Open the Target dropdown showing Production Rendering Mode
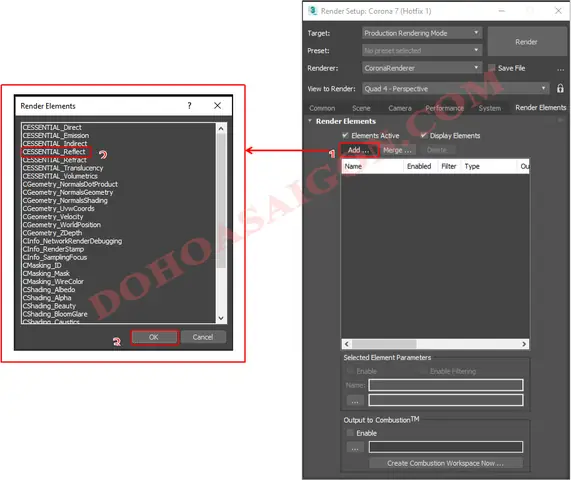 click(x=422, y=33)
